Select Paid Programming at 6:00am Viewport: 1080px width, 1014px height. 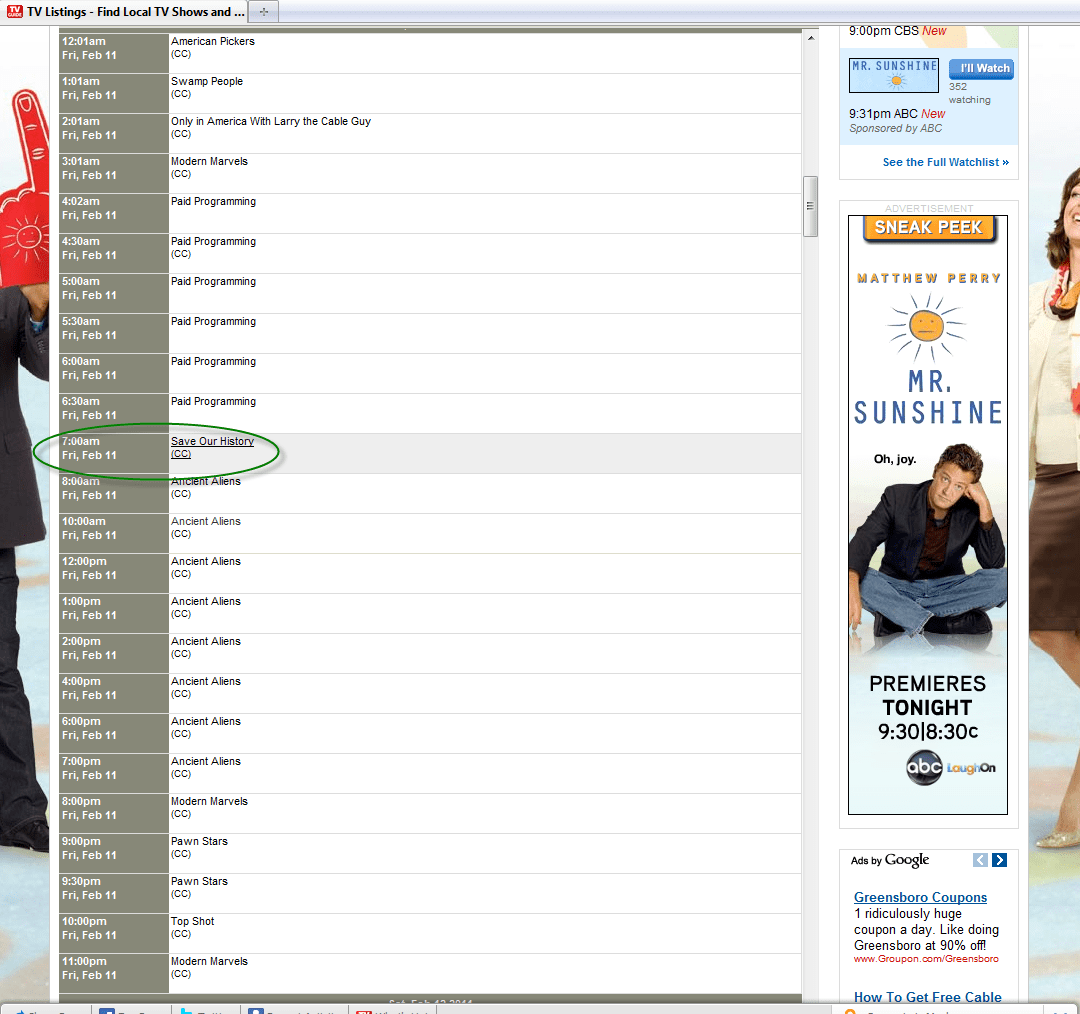(213, 361)
